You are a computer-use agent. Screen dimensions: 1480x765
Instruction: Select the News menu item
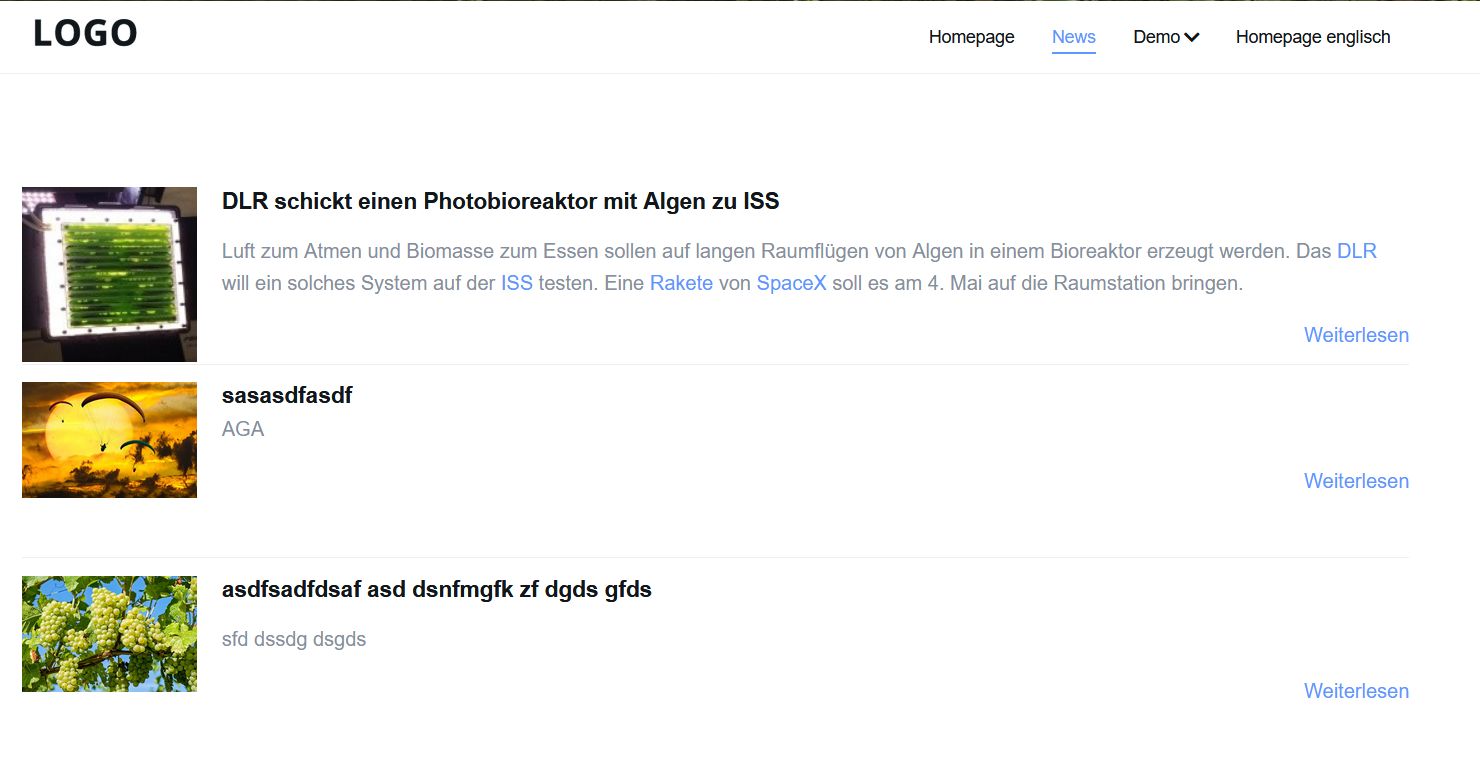[1073, 37]
